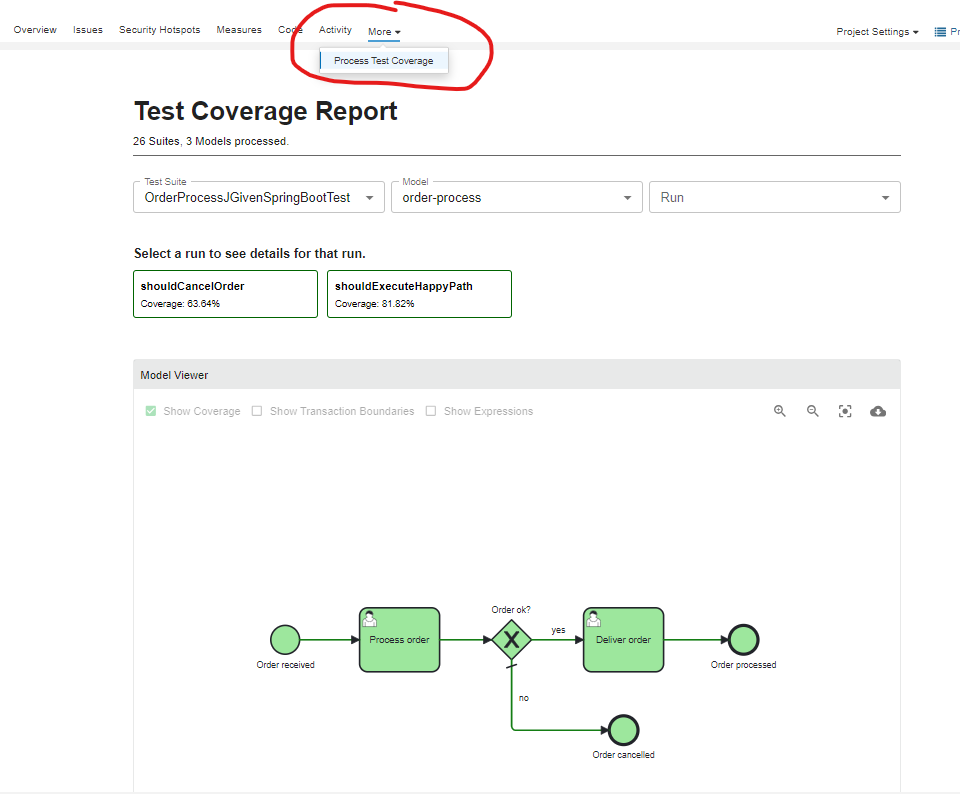Open the More menu

(384, 30)
